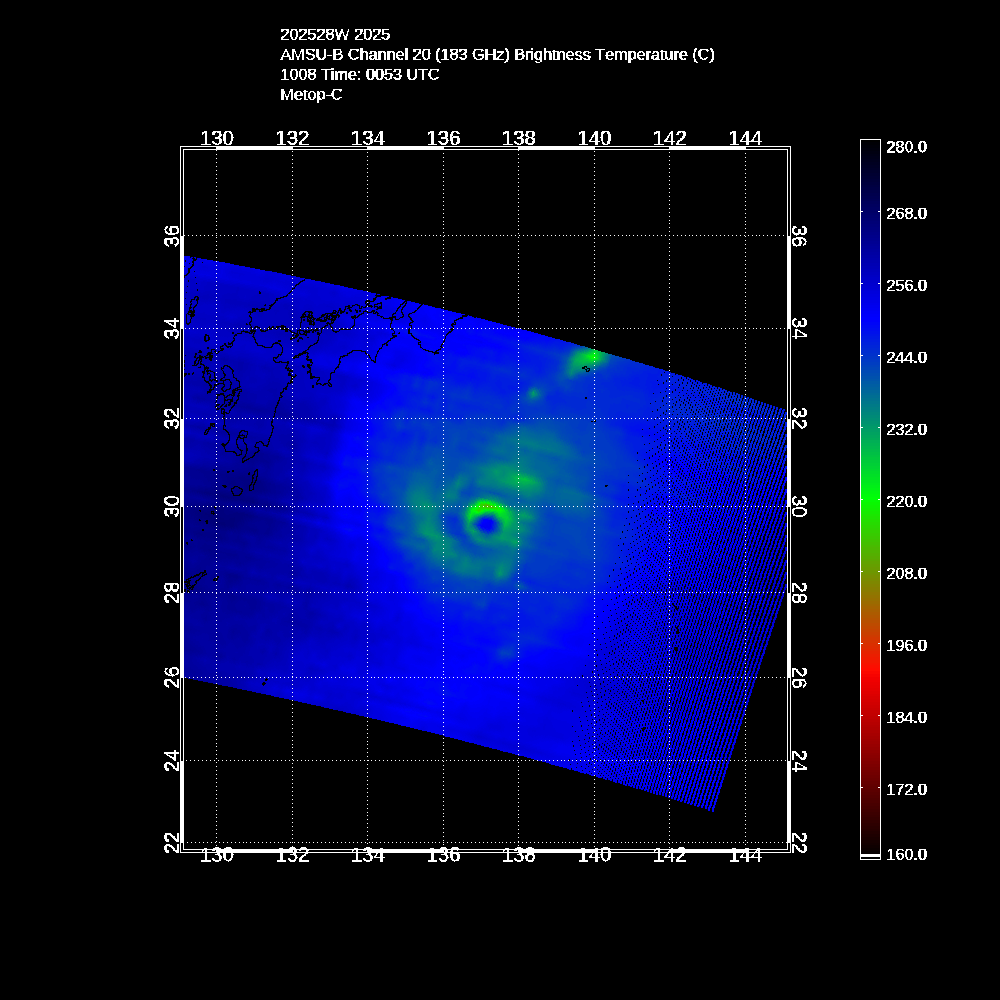Click the 136 longitude label on top axis
The width and height of the screenshot is (1000, 1000).
pos(443,138)
